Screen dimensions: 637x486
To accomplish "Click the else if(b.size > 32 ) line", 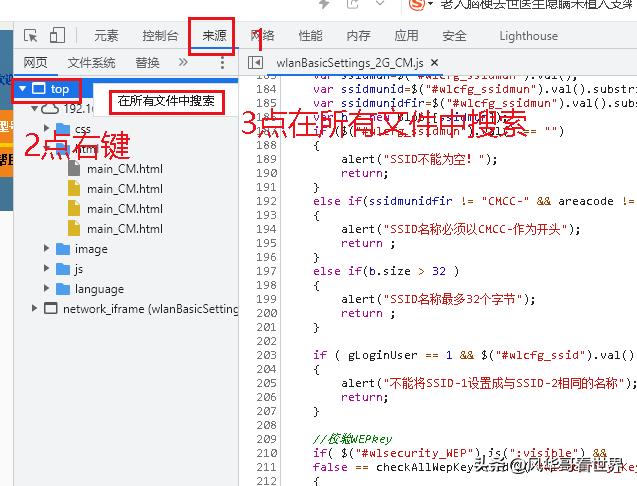I will [x=386, y=271].
